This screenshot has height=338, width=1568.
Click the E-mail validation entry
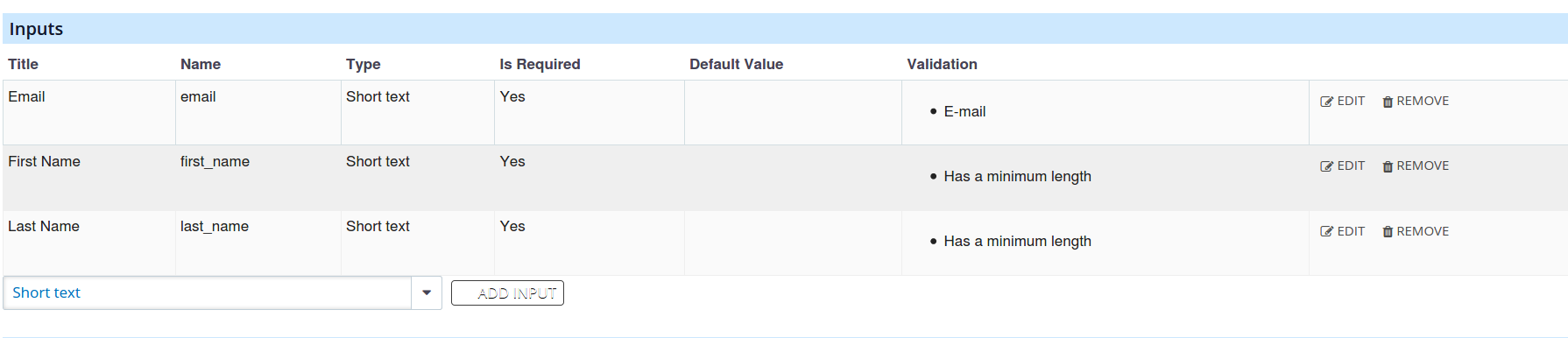pyautogui.click(x=964, y=111)
